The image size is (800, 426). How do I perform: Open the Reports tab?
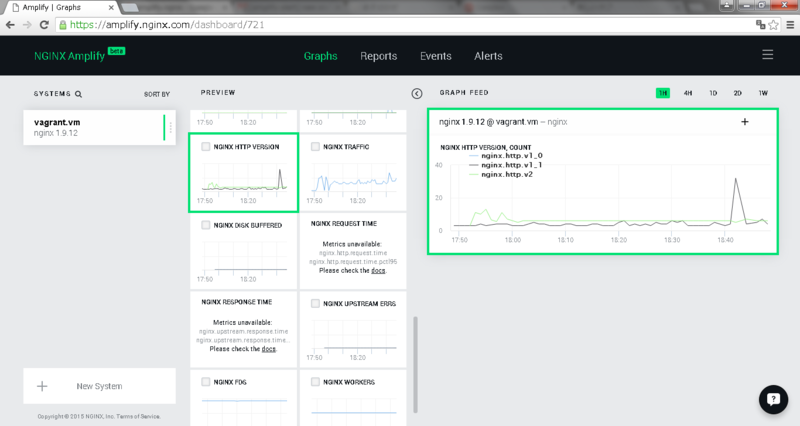(379, 56)
